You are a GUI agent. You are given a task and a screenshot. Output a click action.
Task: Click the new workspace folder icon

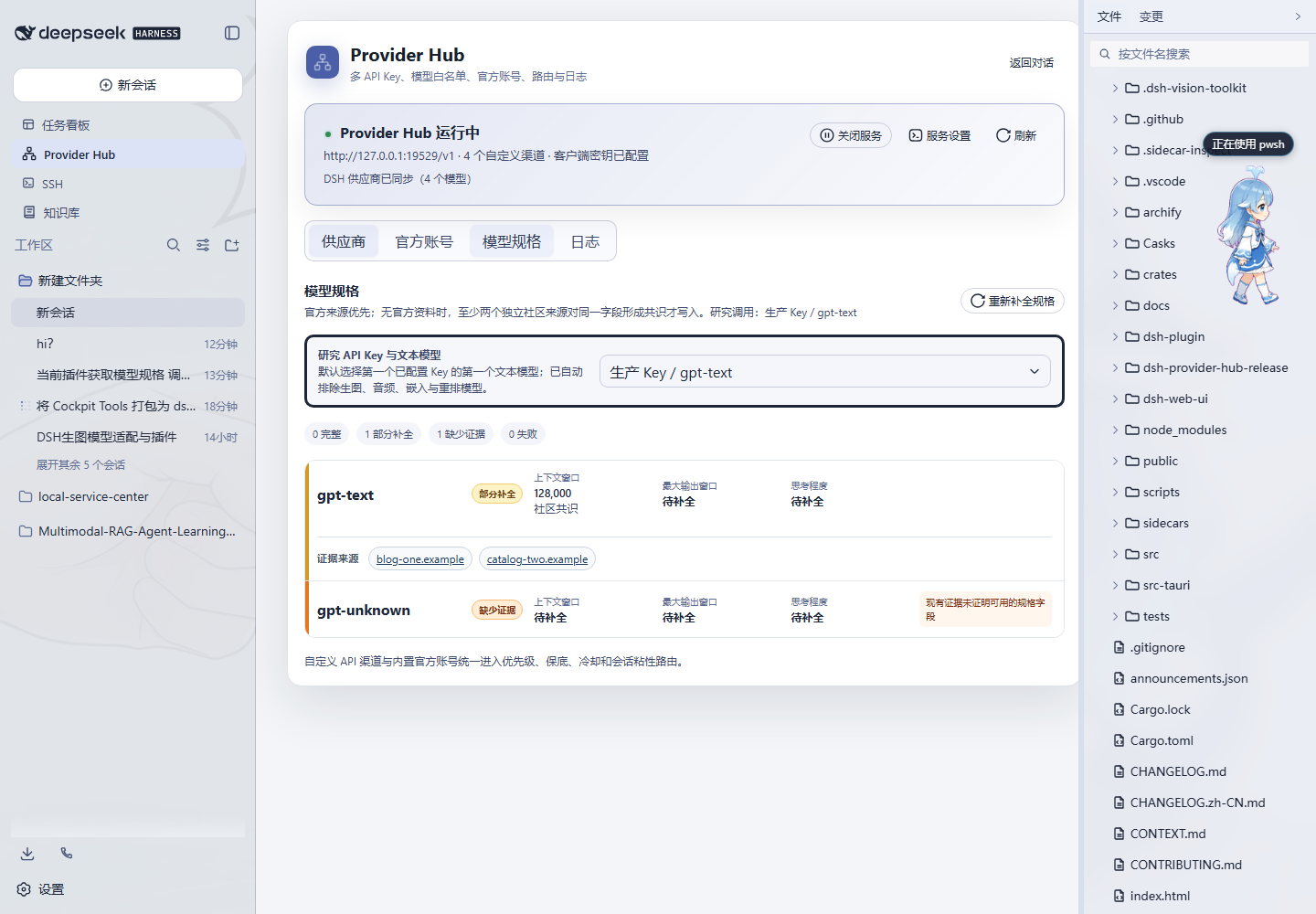(x=232, y=245)
